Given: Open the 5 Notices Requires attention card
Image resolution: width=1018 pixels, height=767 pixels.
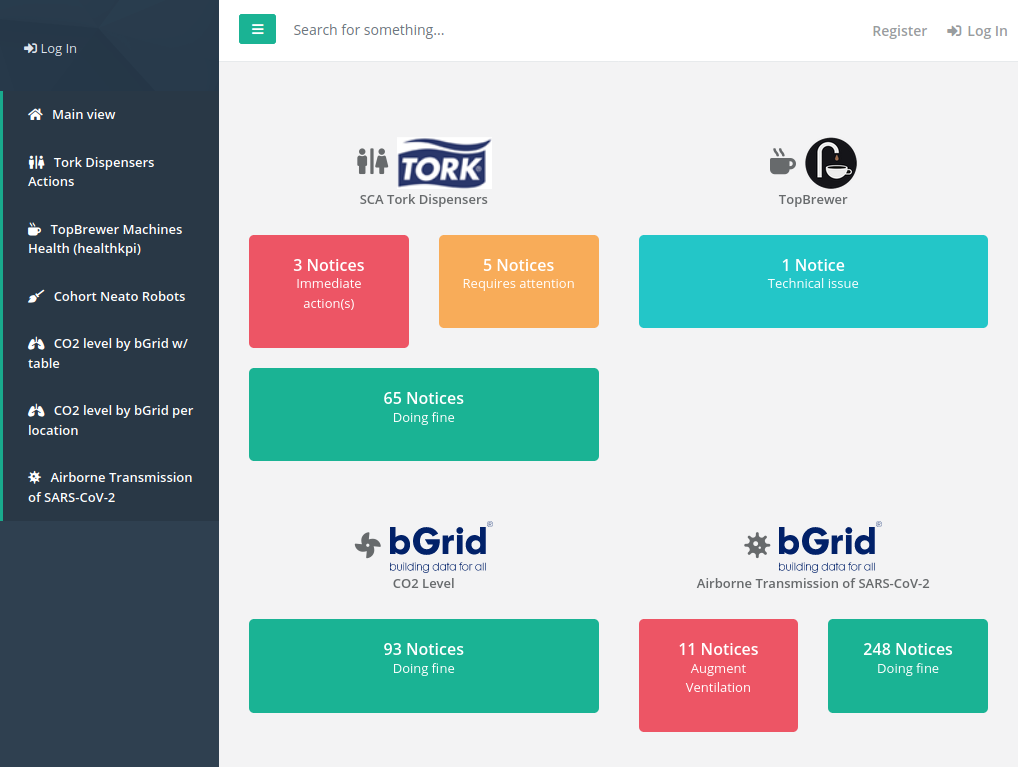Looking at the screenshot, I should click(x=519, y=281).
